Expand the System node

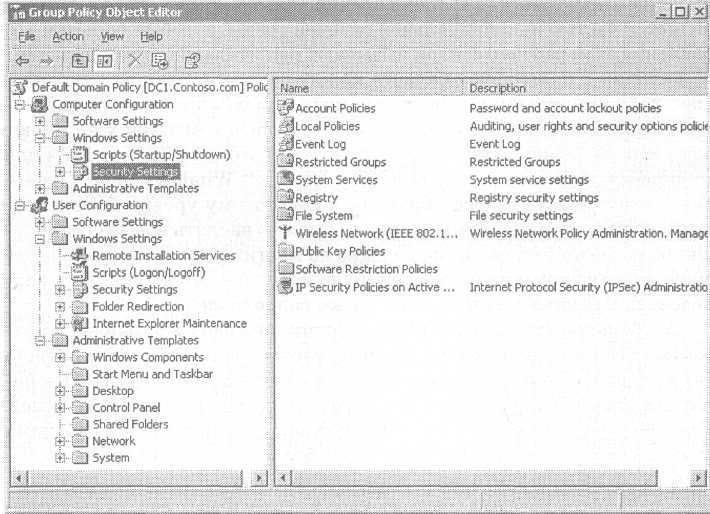(60, 458)
